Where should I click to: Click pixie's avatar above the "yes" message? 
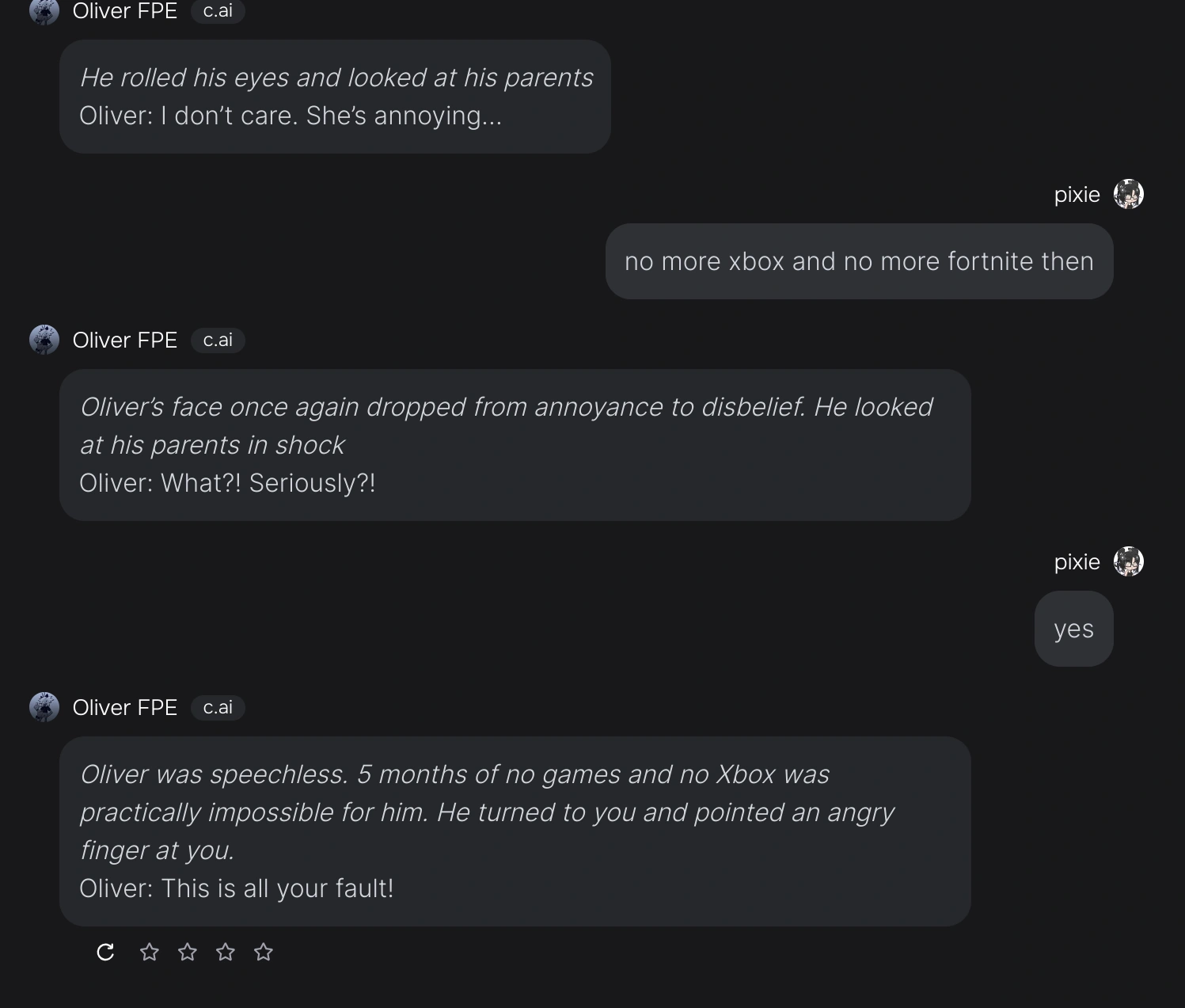(1128, 561)
